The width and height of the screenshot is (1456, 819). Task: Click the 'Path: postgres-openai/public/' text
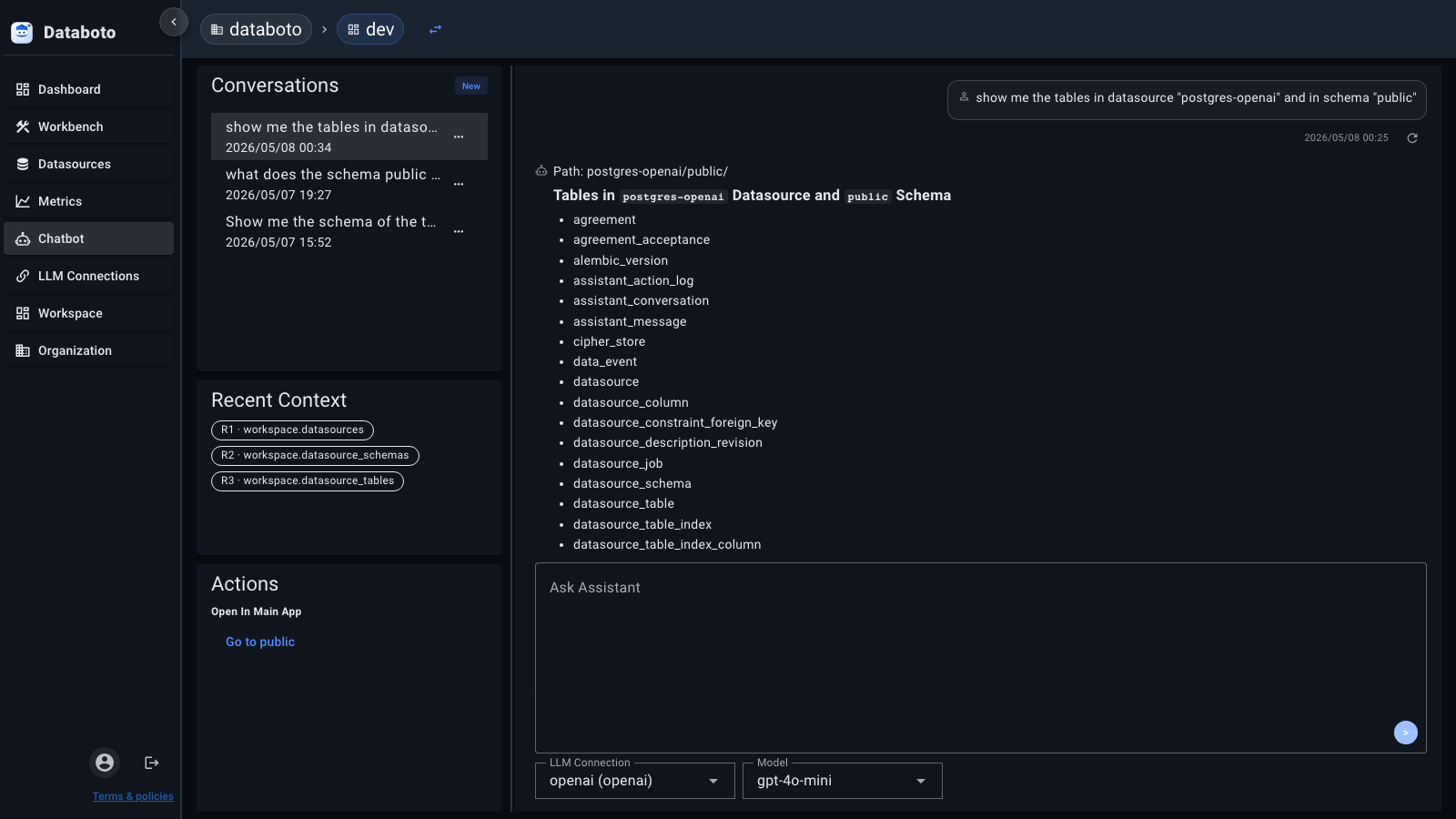641,171
